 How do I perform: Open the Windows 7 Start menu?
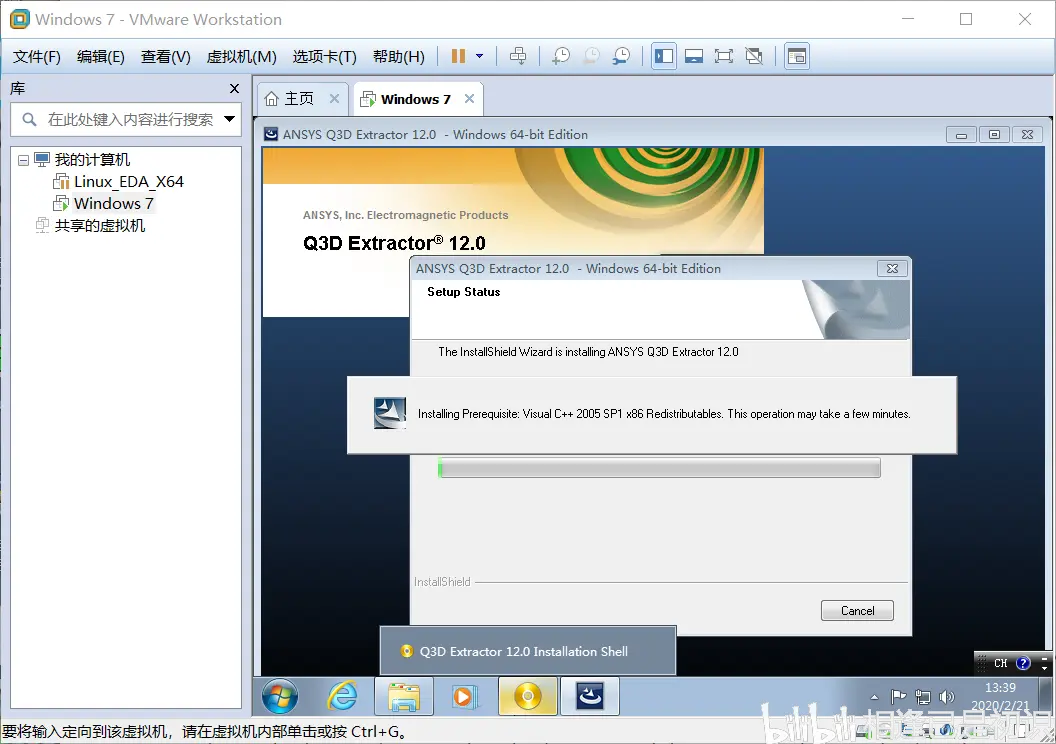point(280,696)
